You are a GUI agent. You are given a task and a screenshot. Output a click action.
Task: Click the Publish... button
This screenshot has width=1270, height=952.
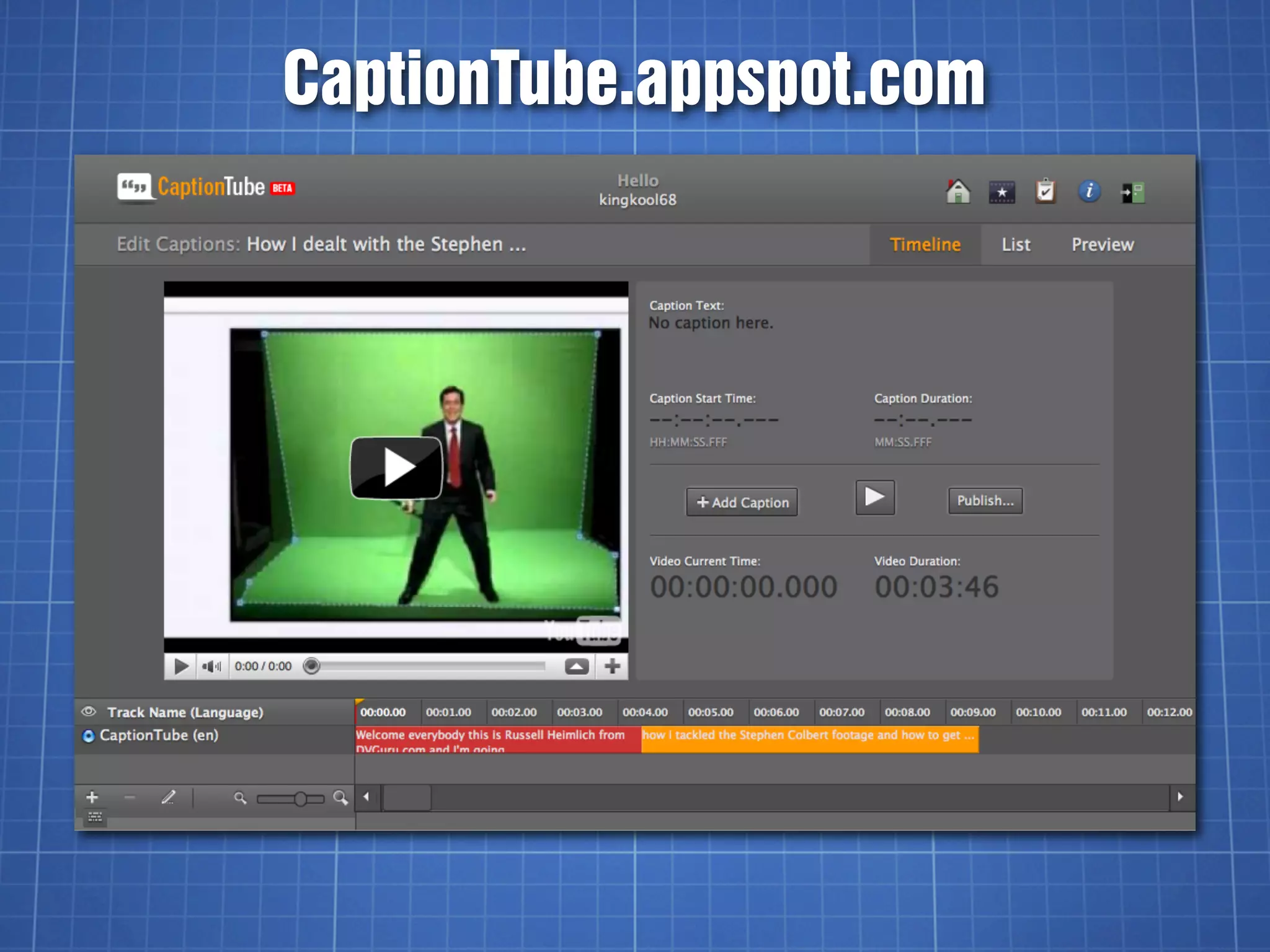coord(985,501)
